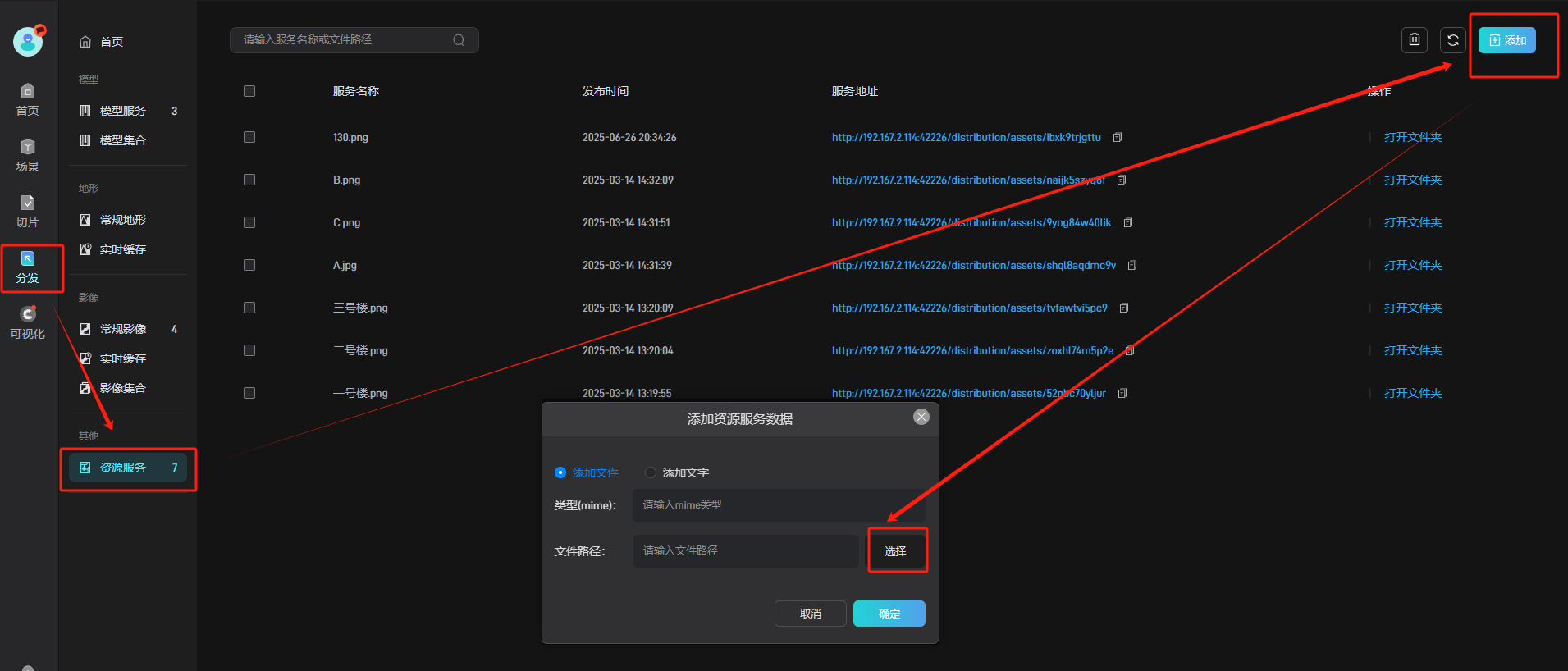This screenshot has width=1568, height=671.
Task: Click the 服务名称 column header
Action: coord(356,91)
